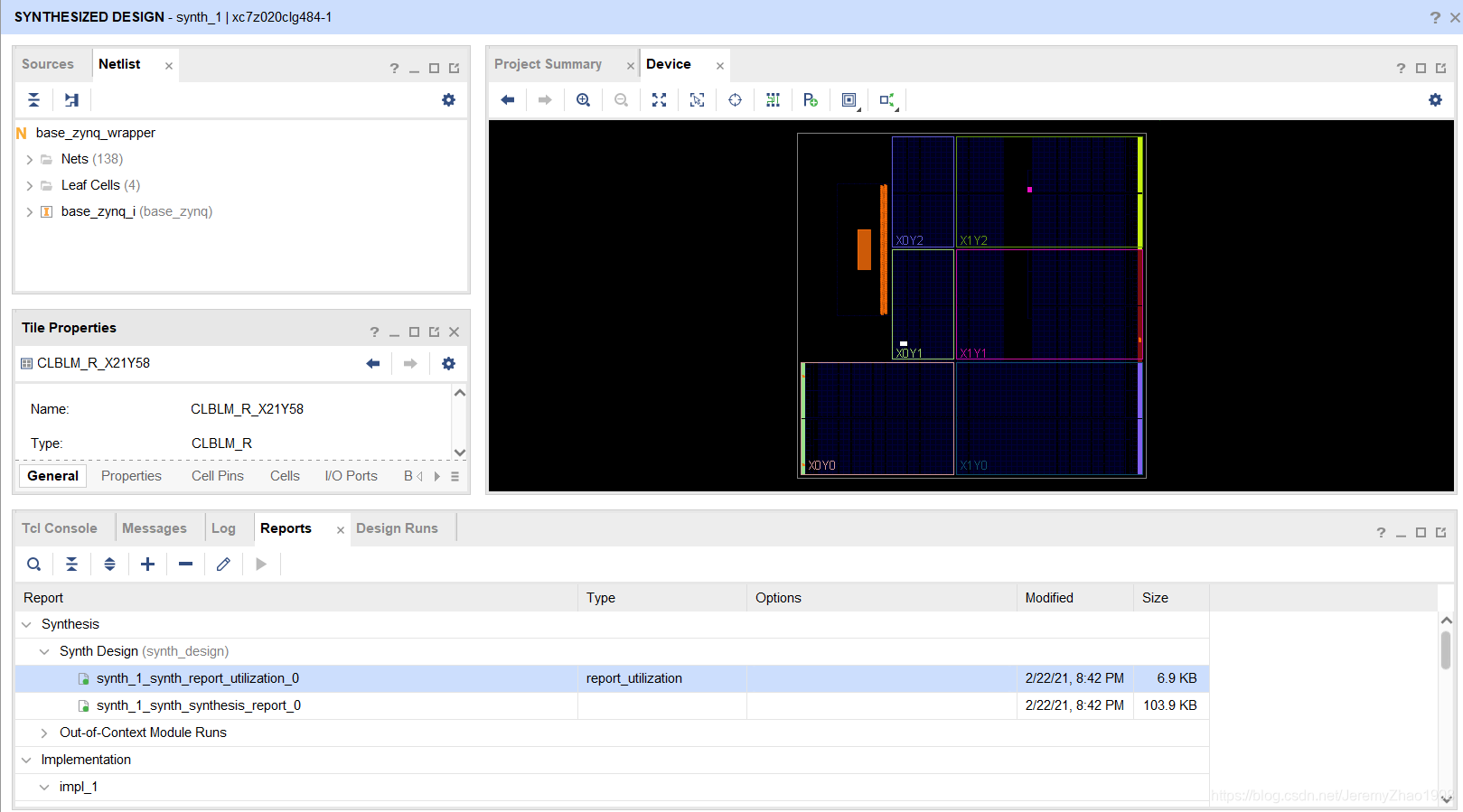The height and width of the screenshot is (812, 1463).
Task: Click Tile Properties scroll down arrow
Action: (460, 453)
